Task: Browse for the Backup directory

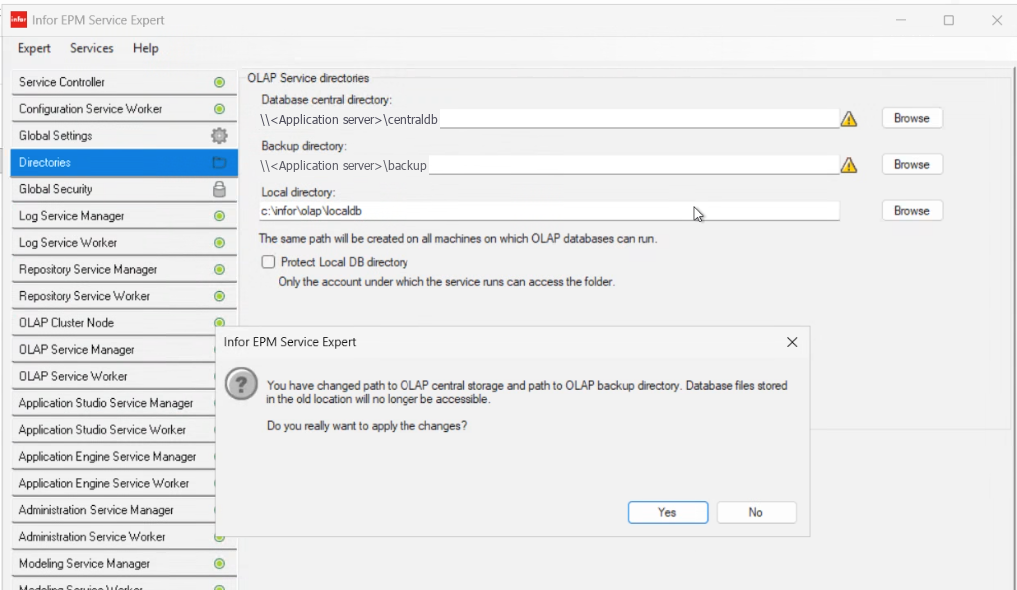Action: 911,165
